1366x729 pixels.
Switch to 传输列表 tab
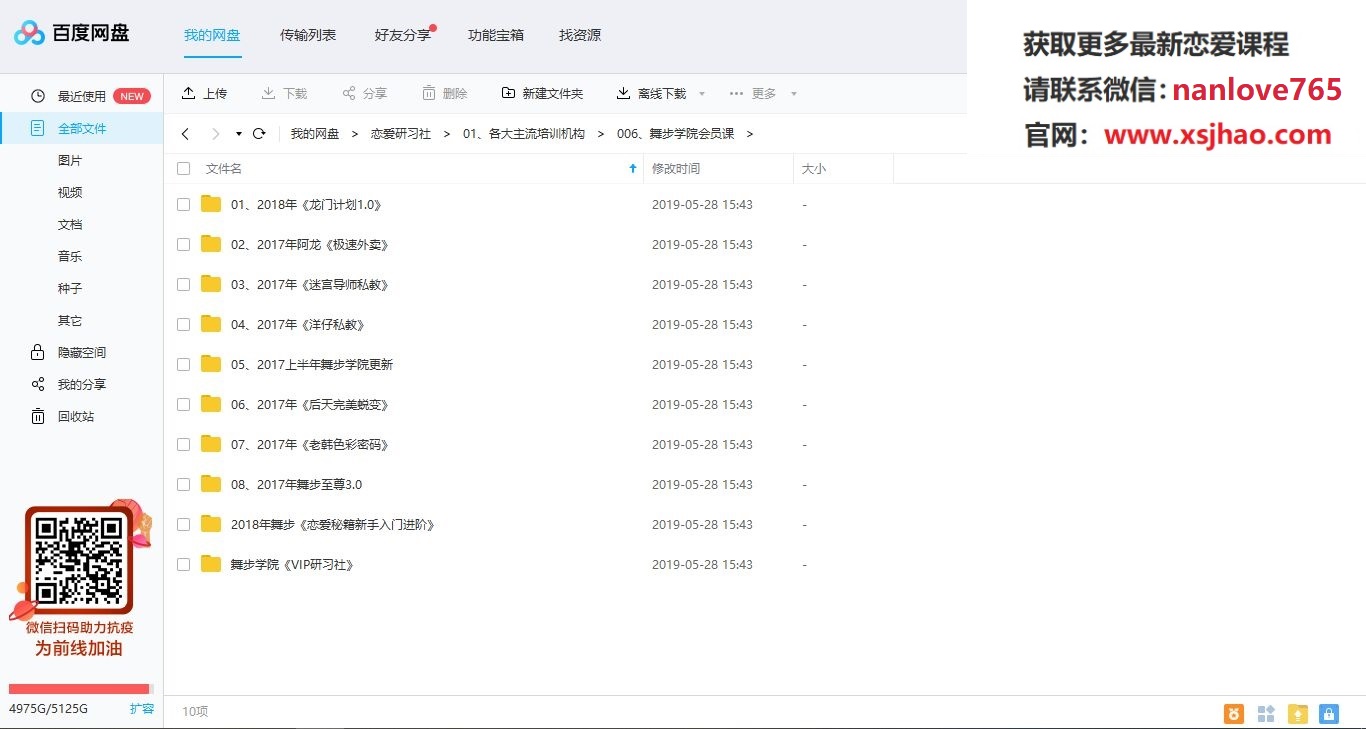308,35
